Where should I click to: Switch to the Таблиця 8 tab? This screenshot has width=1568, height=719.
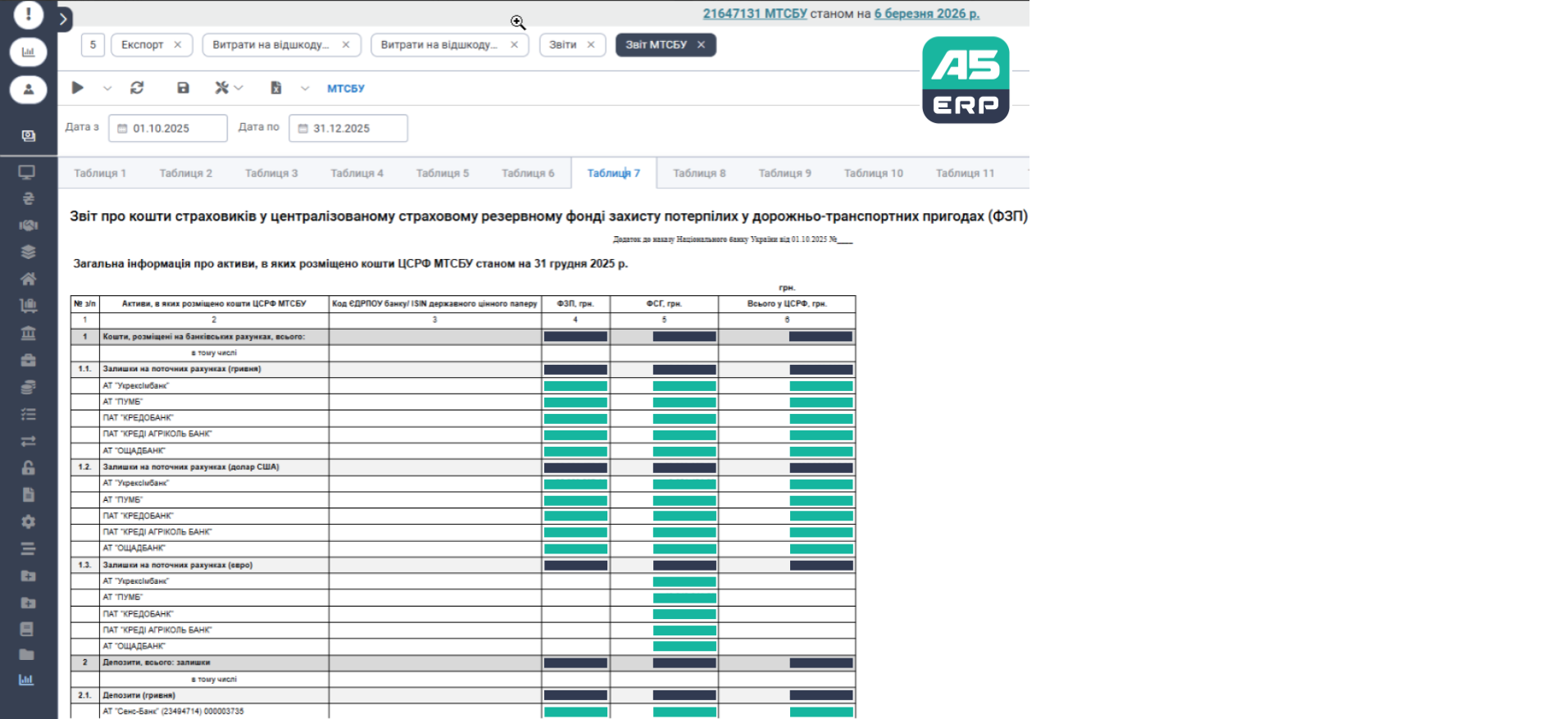point(699,173)
